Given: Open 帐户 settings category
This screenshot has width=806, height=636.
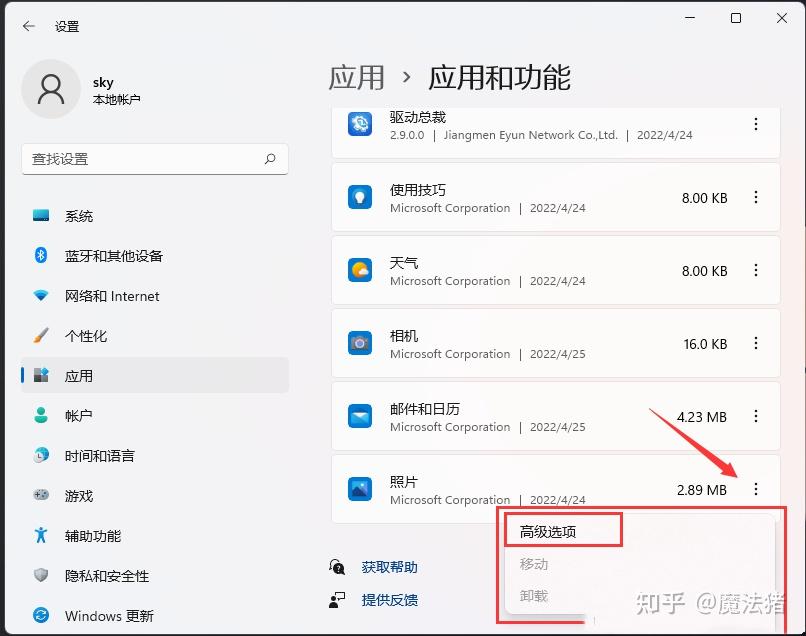Looking at the screenshot, I should point(155,415).
